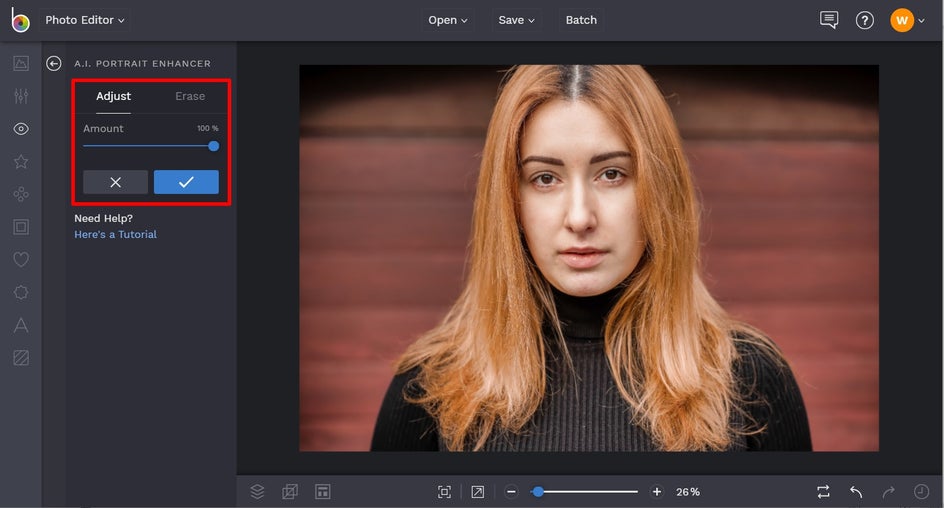This screenshot has width=944, height=508.
Task: Click the portrait photo on canvas
Action: tap(589, 258)
